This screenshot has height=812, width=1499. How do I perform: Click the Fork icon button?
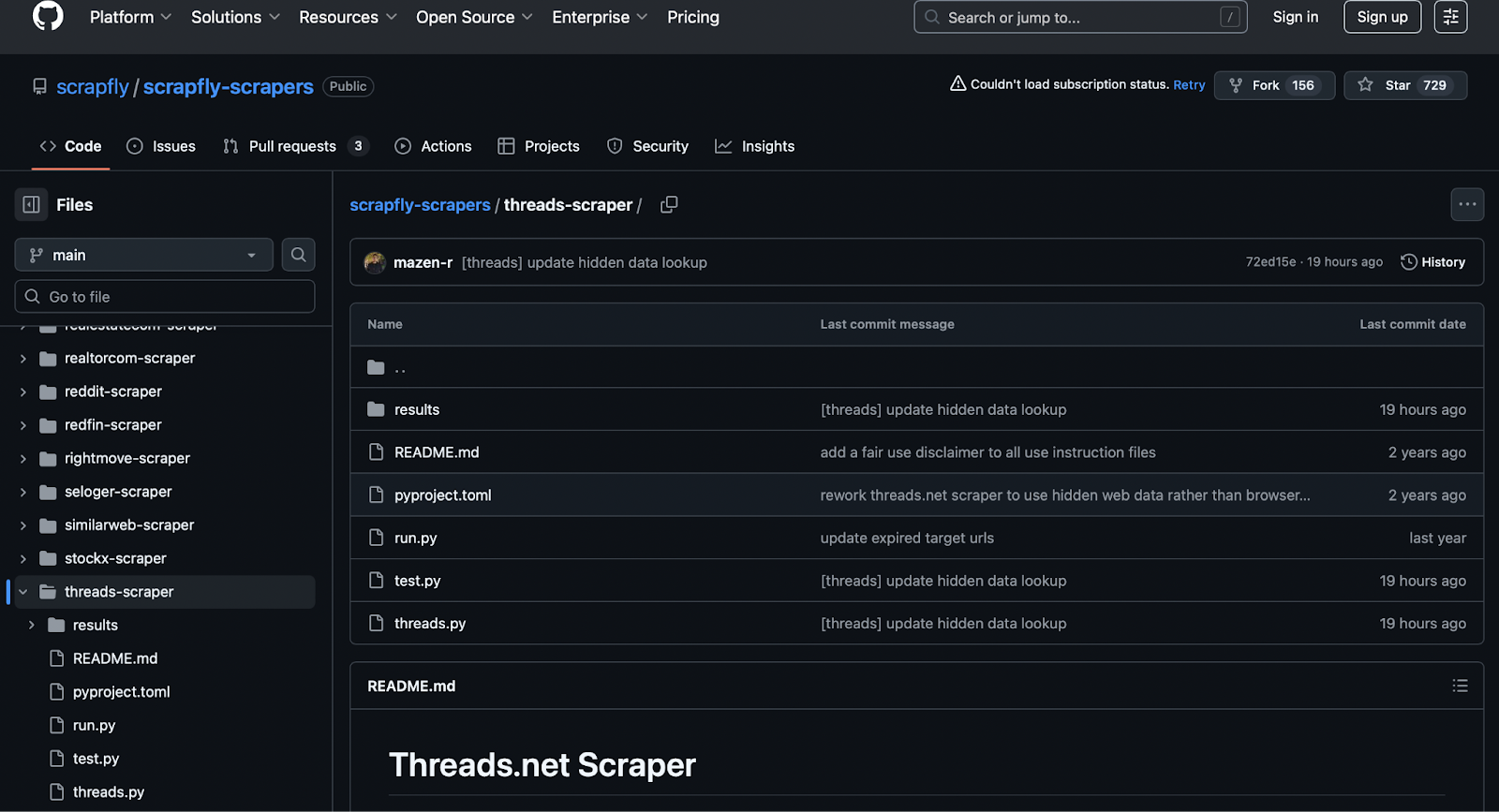tap(1235, 85)
